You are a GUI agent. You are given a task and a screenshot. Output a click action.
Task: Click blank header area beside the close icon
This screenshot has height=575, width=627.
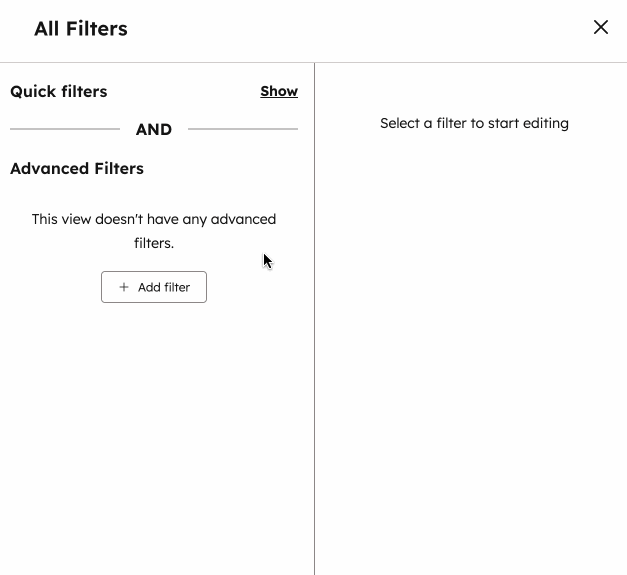[400, 29]
